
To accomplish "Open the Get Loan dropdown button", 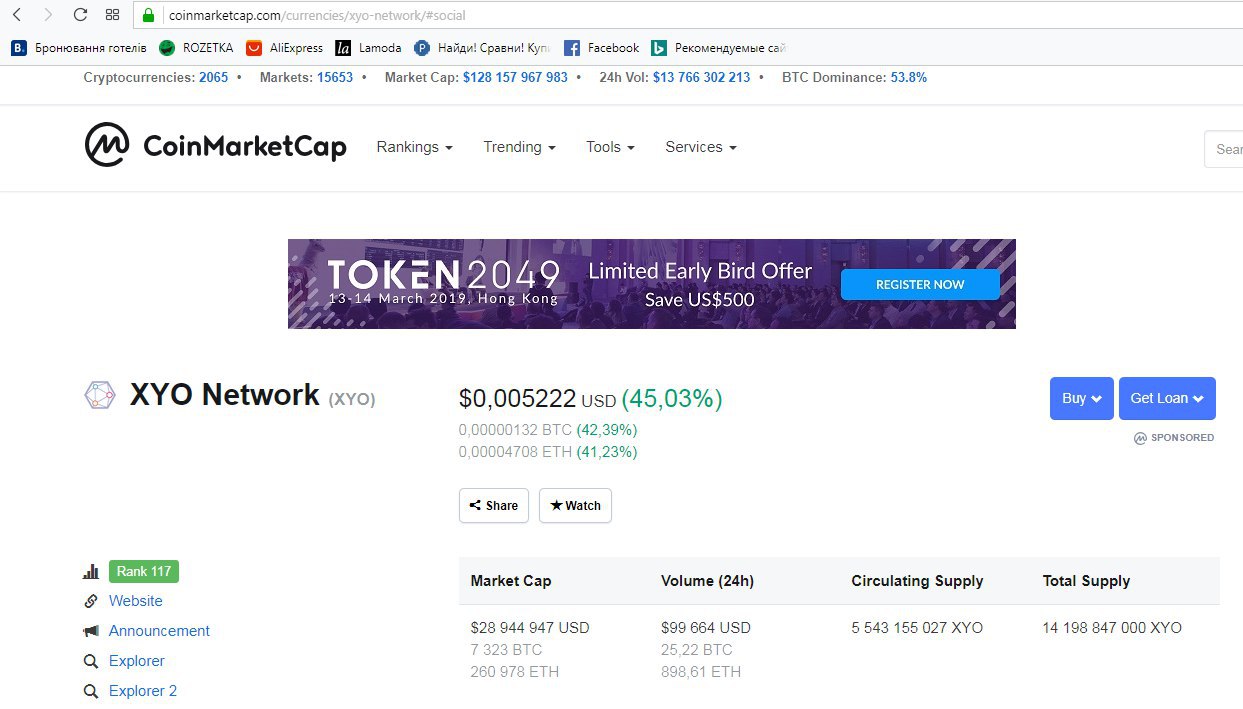I will 1167,398.
